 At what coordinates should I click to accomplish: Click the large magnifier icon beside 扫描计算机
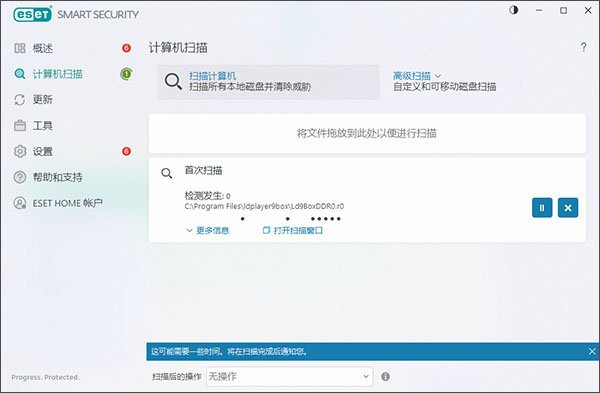[173, 82]
